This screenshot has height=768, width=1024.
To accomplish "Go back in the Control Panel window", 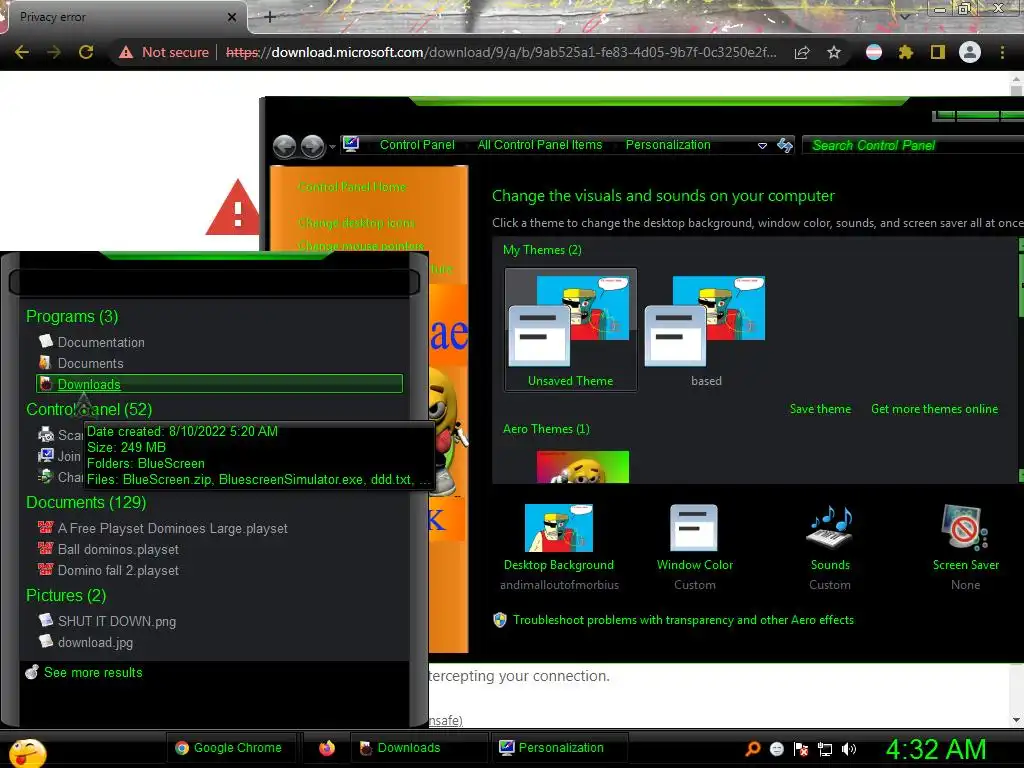I will tap(285, 146).
